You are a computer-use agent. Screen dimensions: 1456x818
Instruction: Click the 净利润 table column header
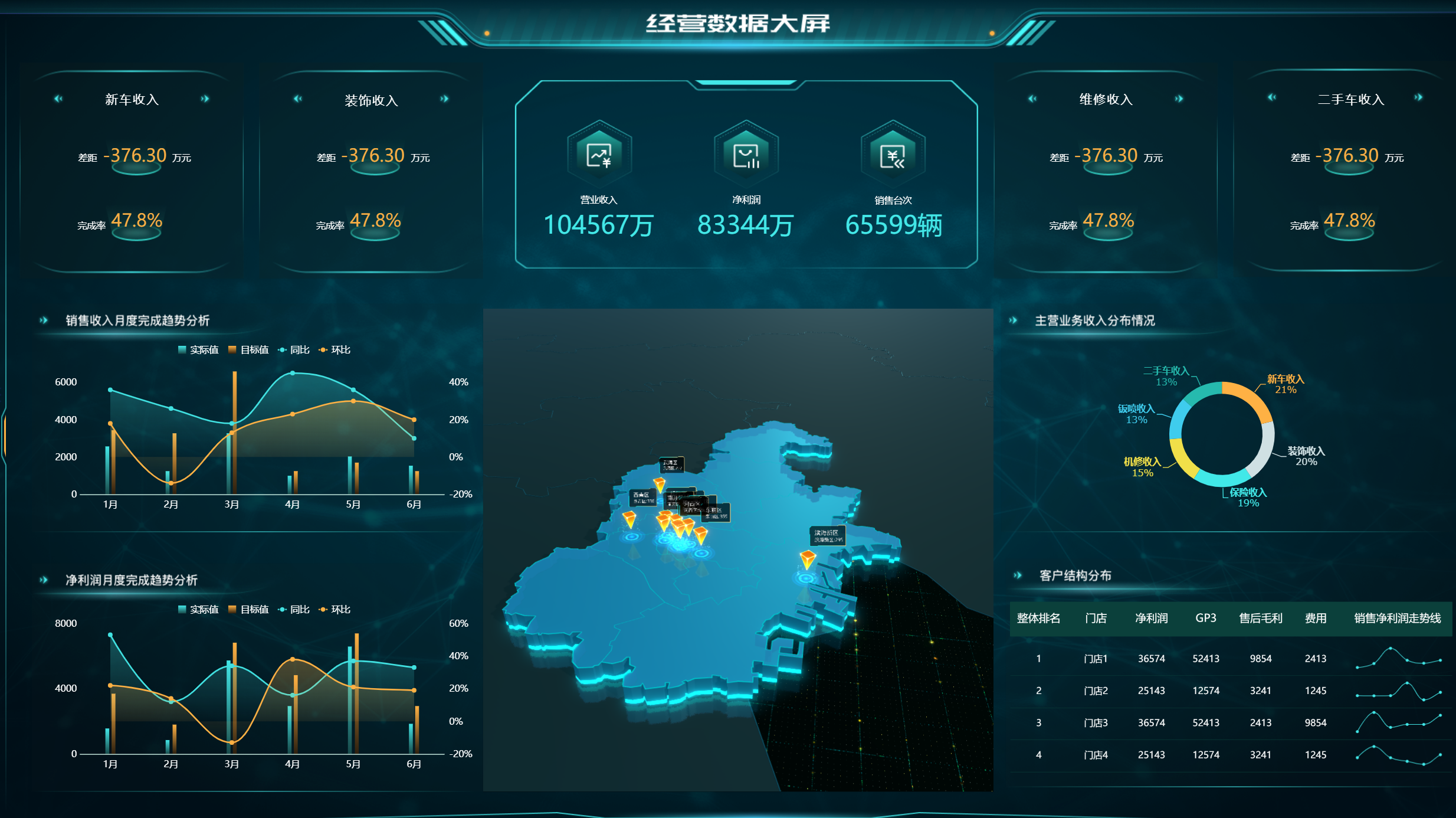pos(1151,619)
